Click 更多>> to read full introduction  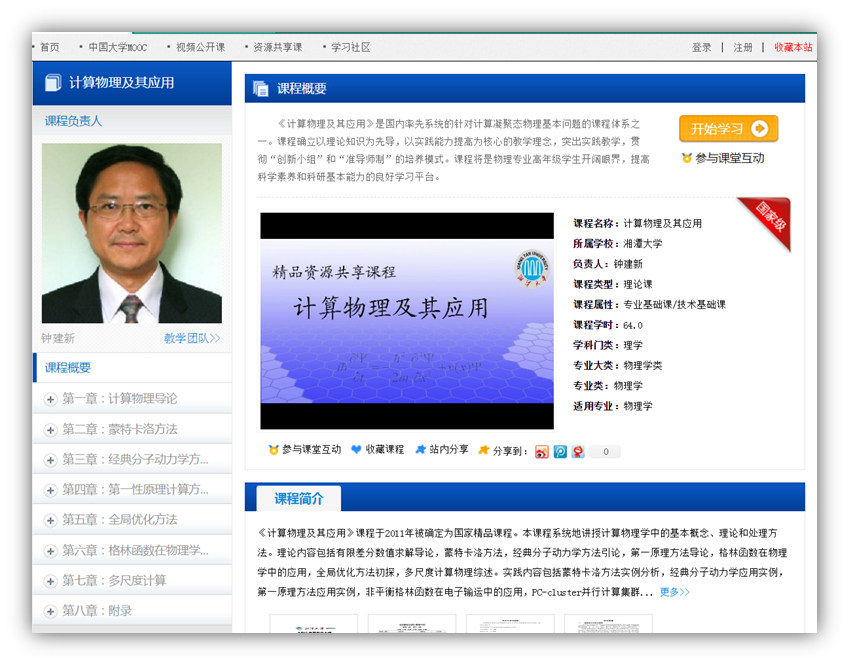click(x=674, y=592)
